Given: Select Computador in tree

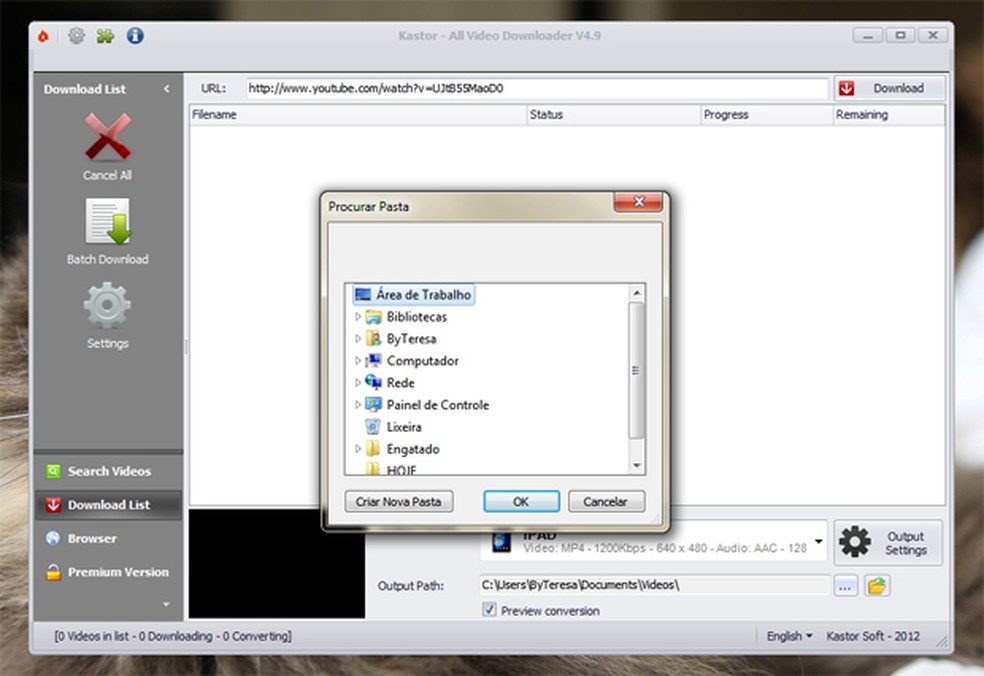Looking at the screenshot, I should point(422,361).
